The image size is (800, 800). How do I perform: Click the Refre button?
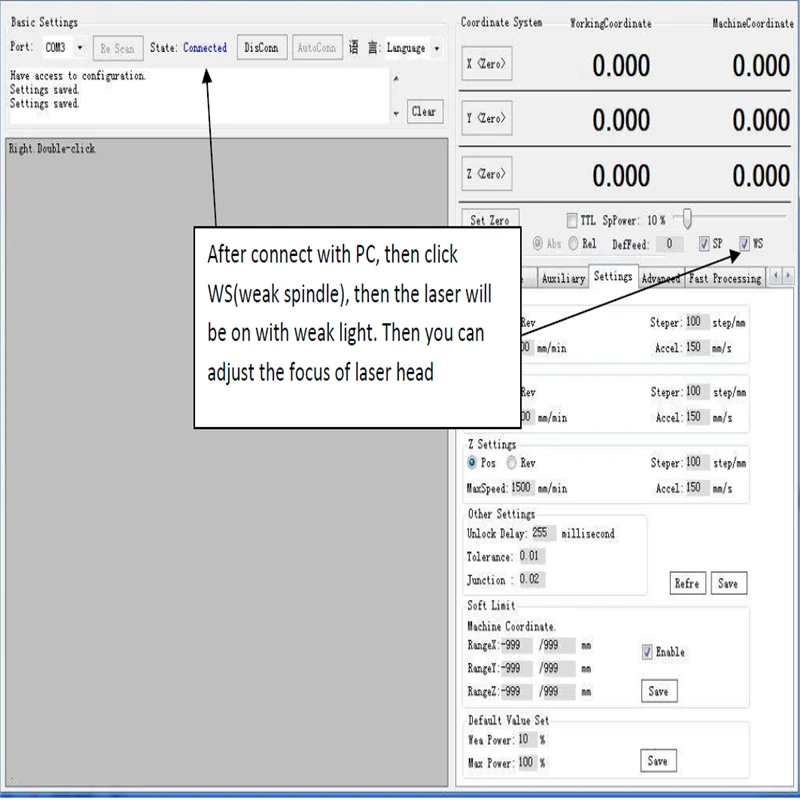coord(687,583)
